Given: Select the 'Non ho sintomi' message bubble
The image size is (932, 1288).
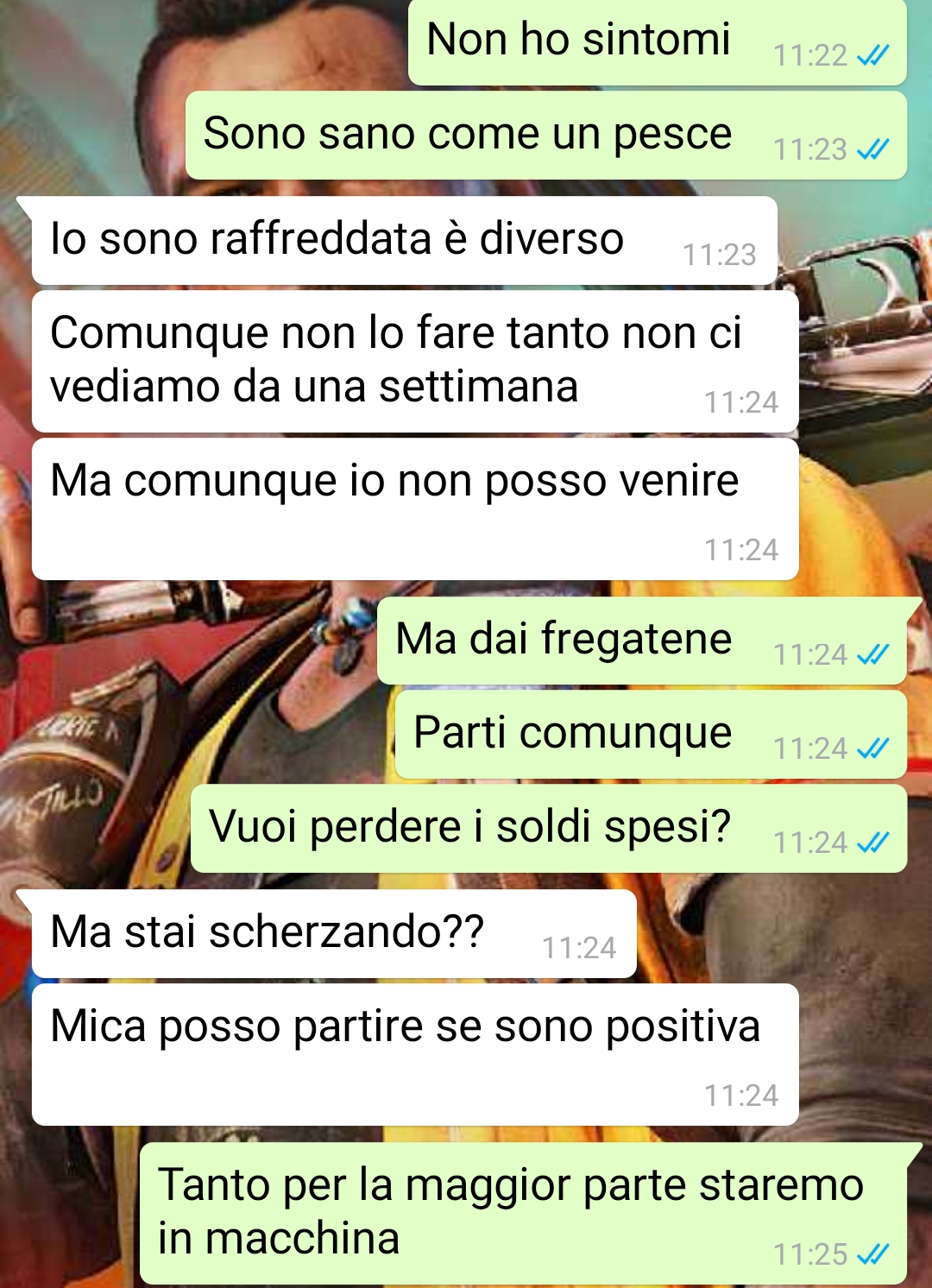Looking at the screenshot, I should coord(657,41).
